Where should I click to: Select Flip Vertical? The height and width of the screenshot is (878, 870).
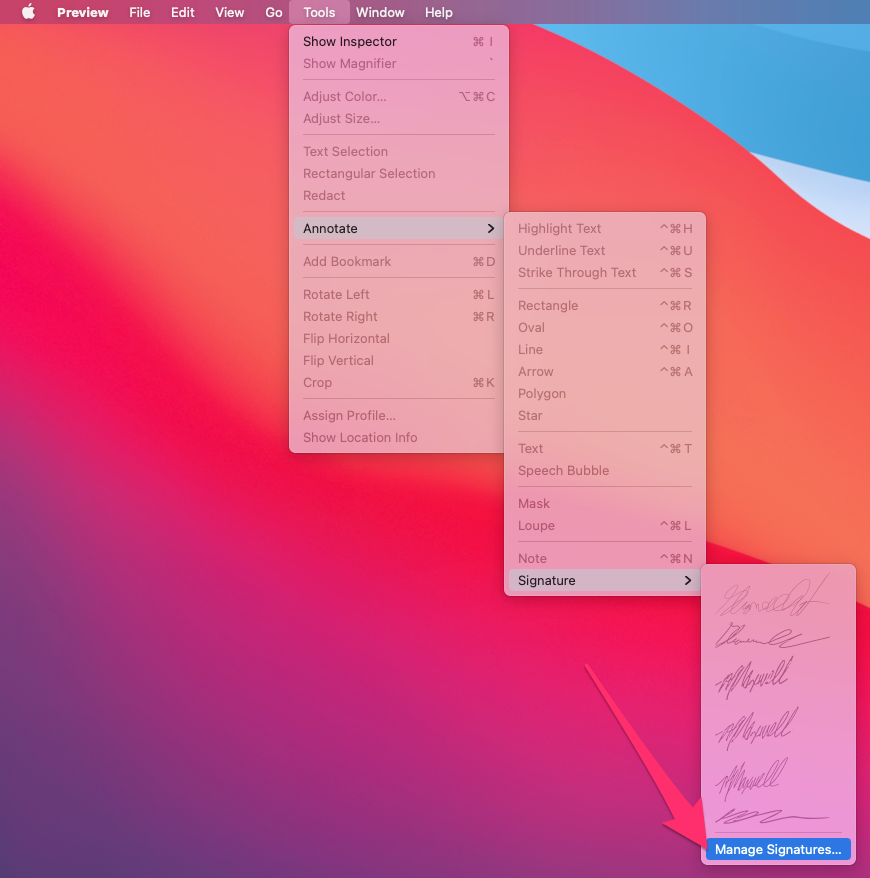[x=399, y=361]
